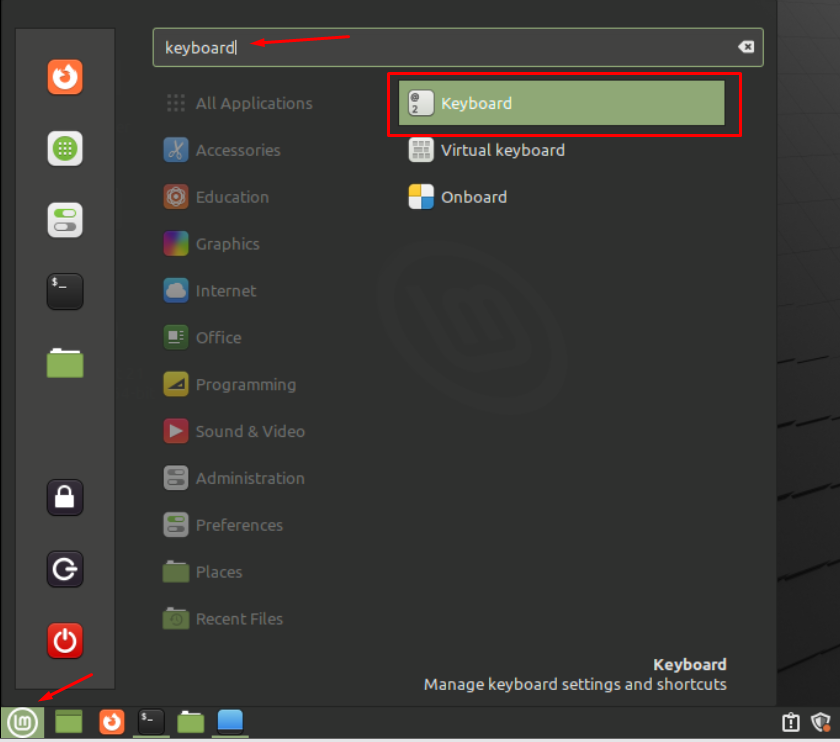This screenshot has width=840, height=742.
Task: Select the Sound & Video category
Action: pos(235,431)
